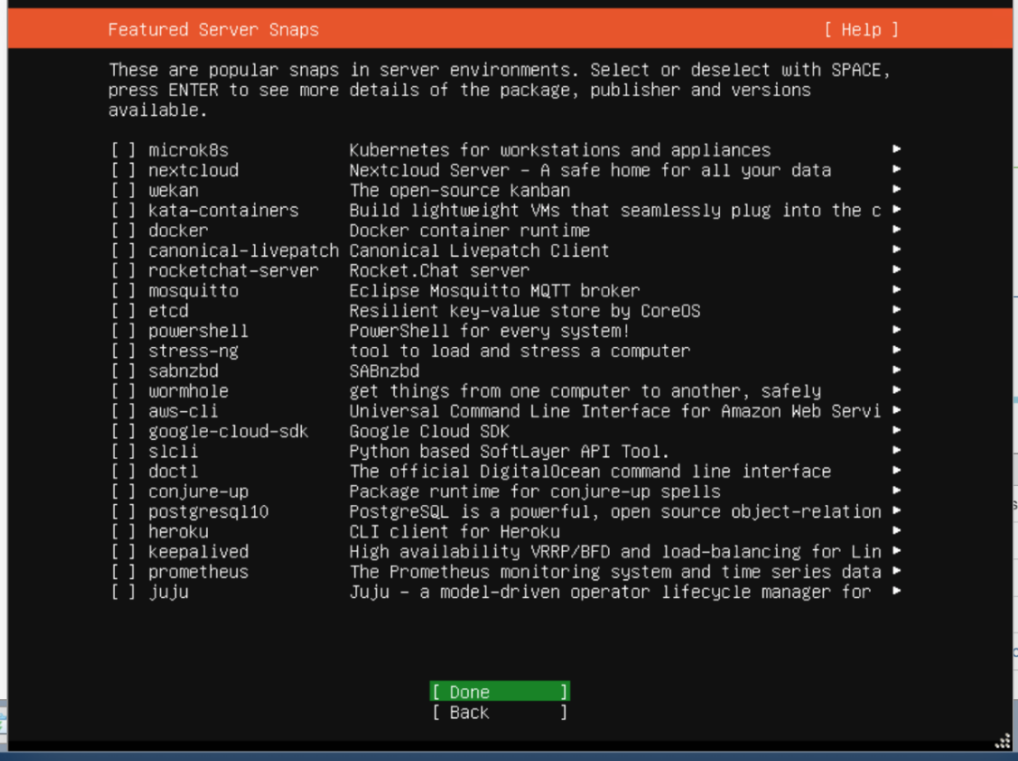Expand keepalived details arrow
Screen dimensions: 1018x761
point(897,551)
